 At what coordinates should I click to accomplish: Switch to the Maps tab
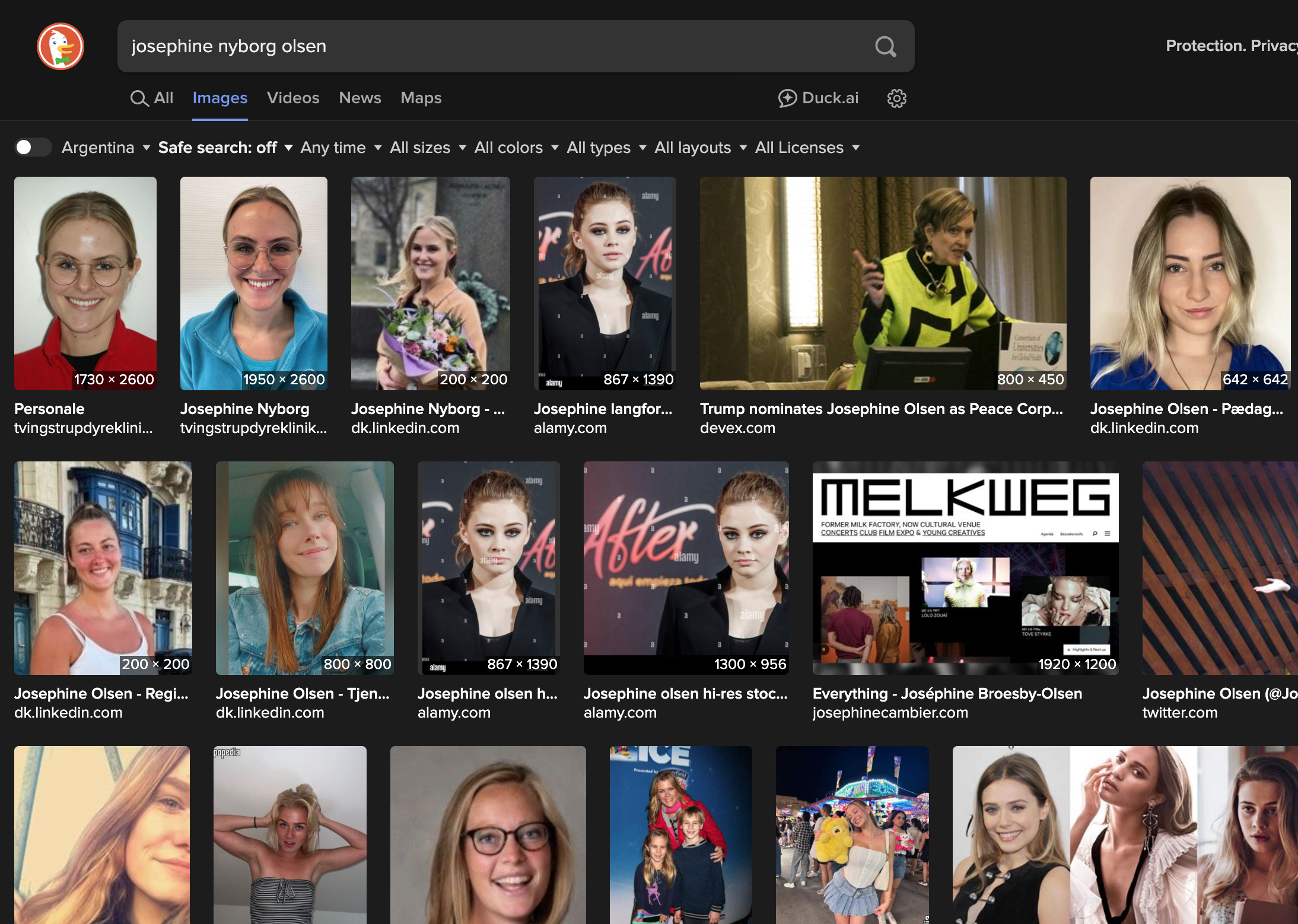pyautogui.click(x=421, y=98)
